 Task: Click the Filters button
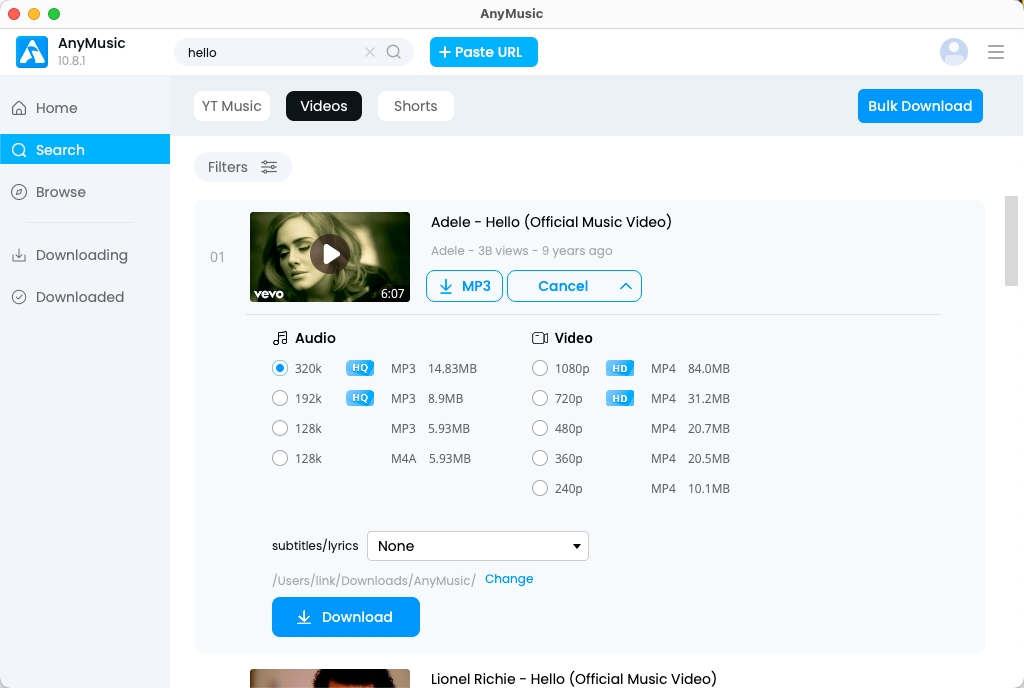242,167
